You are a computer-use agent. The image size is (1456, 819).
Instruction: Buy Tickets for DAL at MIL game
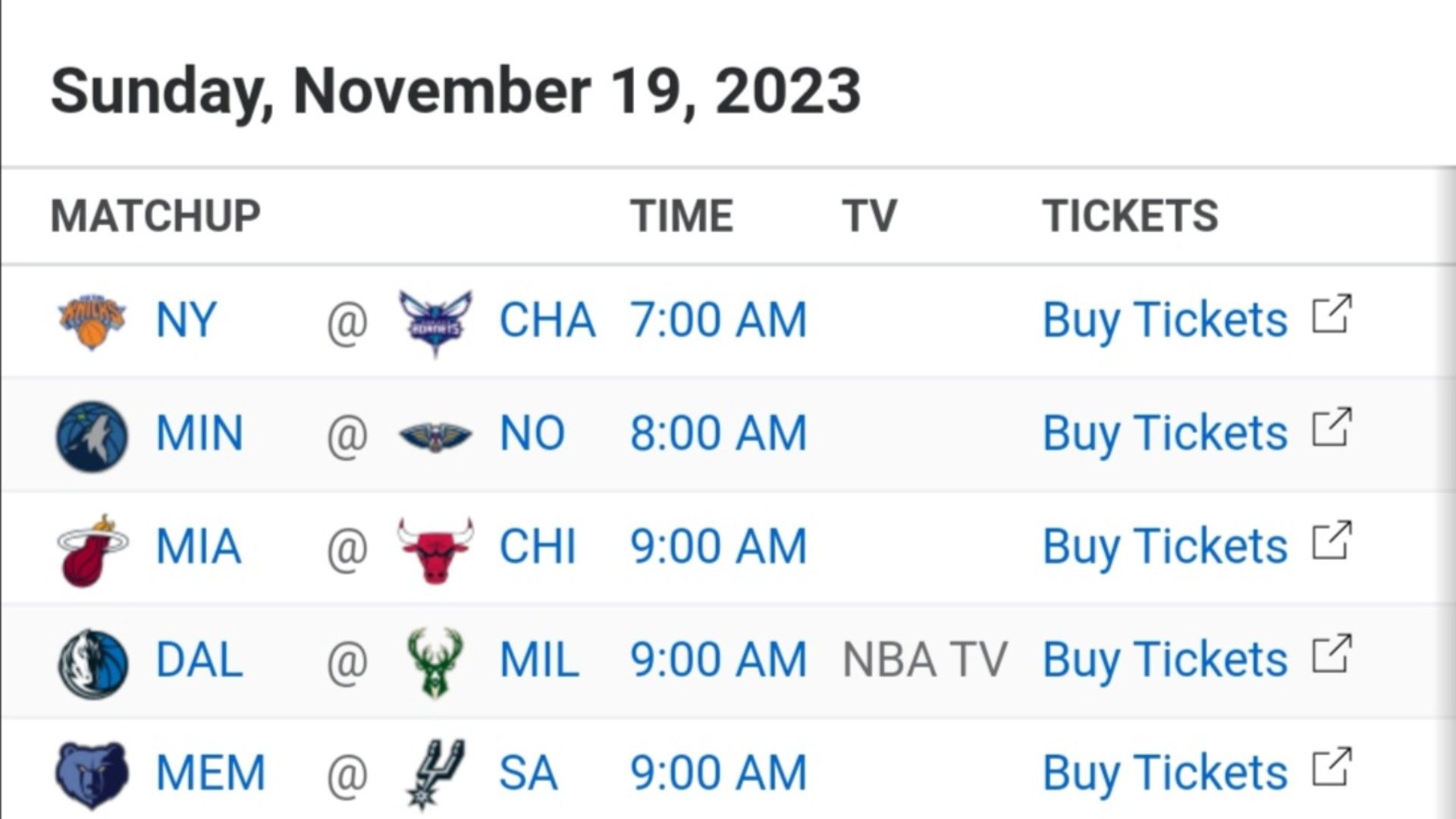pyautogui.click(x=1165, y=660)
